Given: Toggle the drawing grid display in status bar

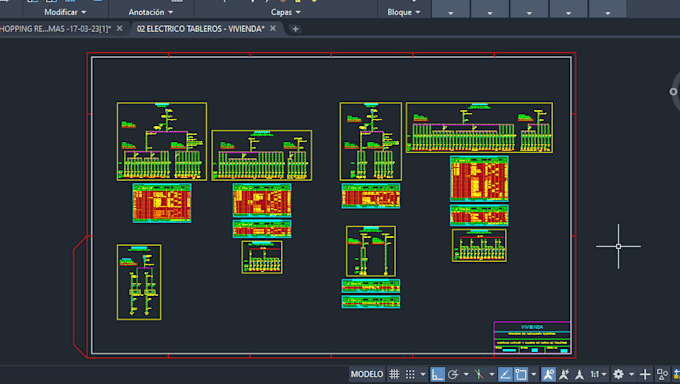Looking at the screenshot, I should 394,374.
